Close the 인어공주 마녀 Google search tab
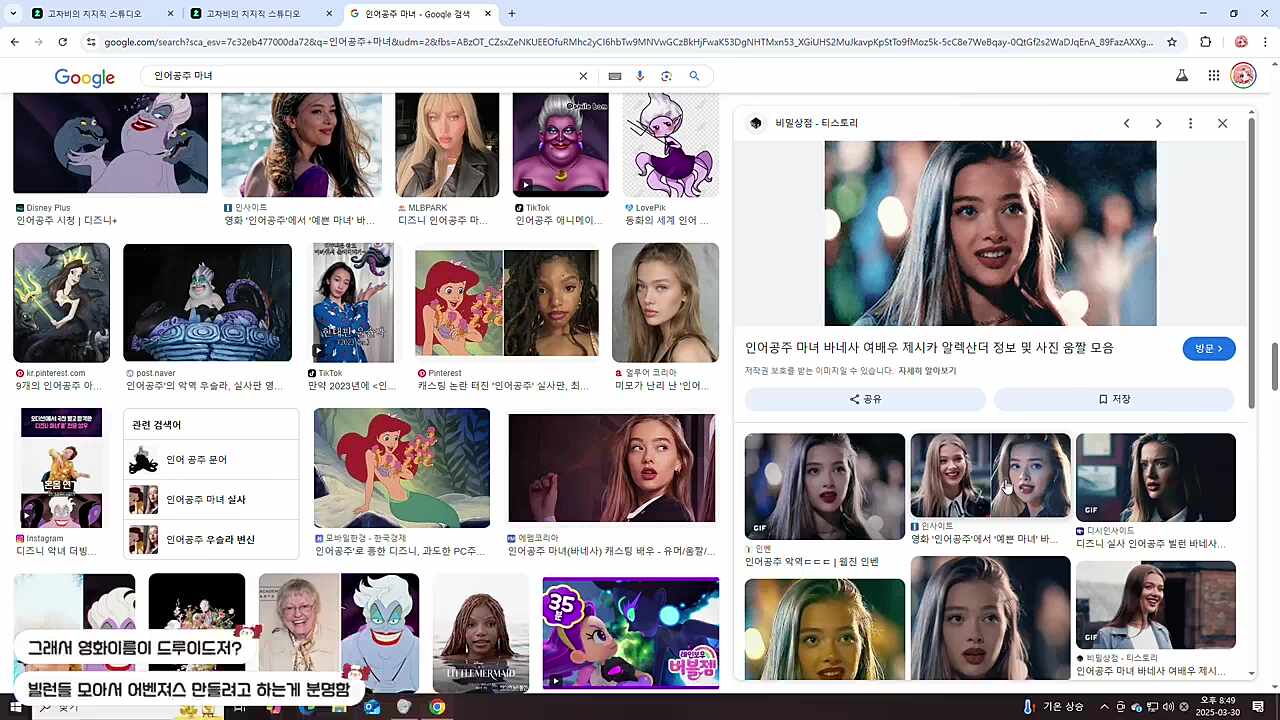 click(x=487, y=14)
